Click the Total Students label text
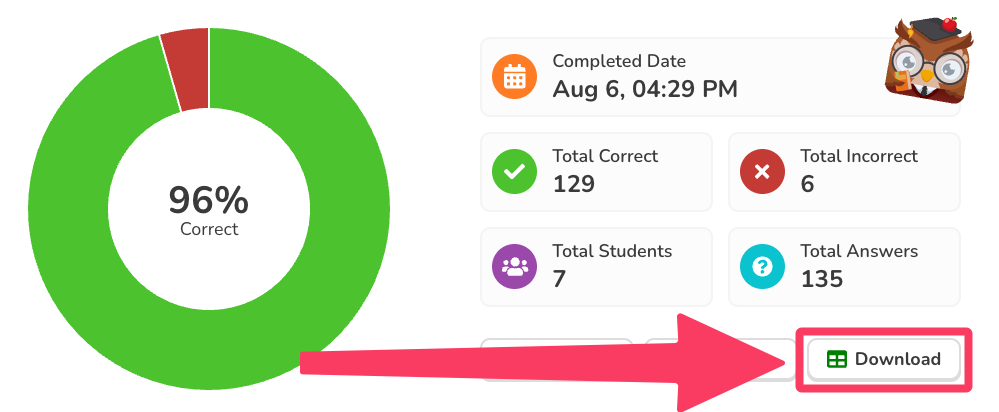Screen dimensions: 999x412 [x=612, y=251]
